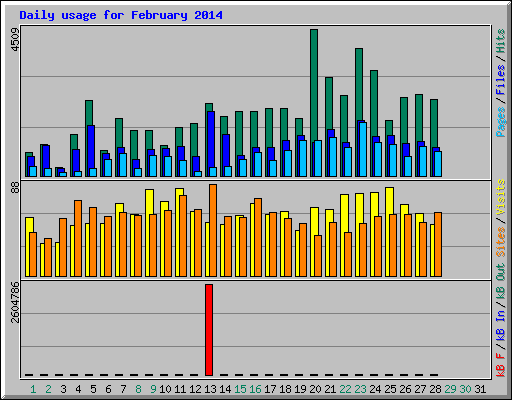Click day label 24 on the x-axis
The image size is (512, 400).
point(375,389)
